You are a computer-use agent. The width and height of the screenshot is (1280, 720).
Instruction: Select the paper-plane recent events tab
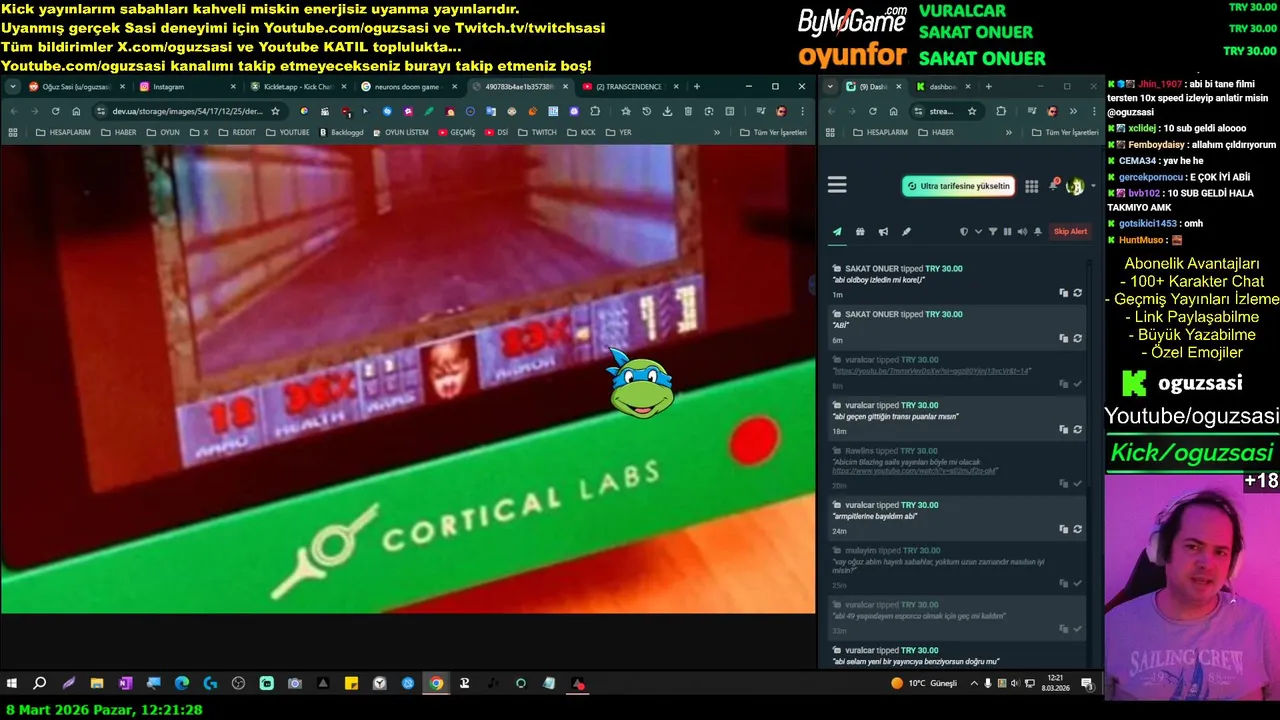click(x=837, y=231)
